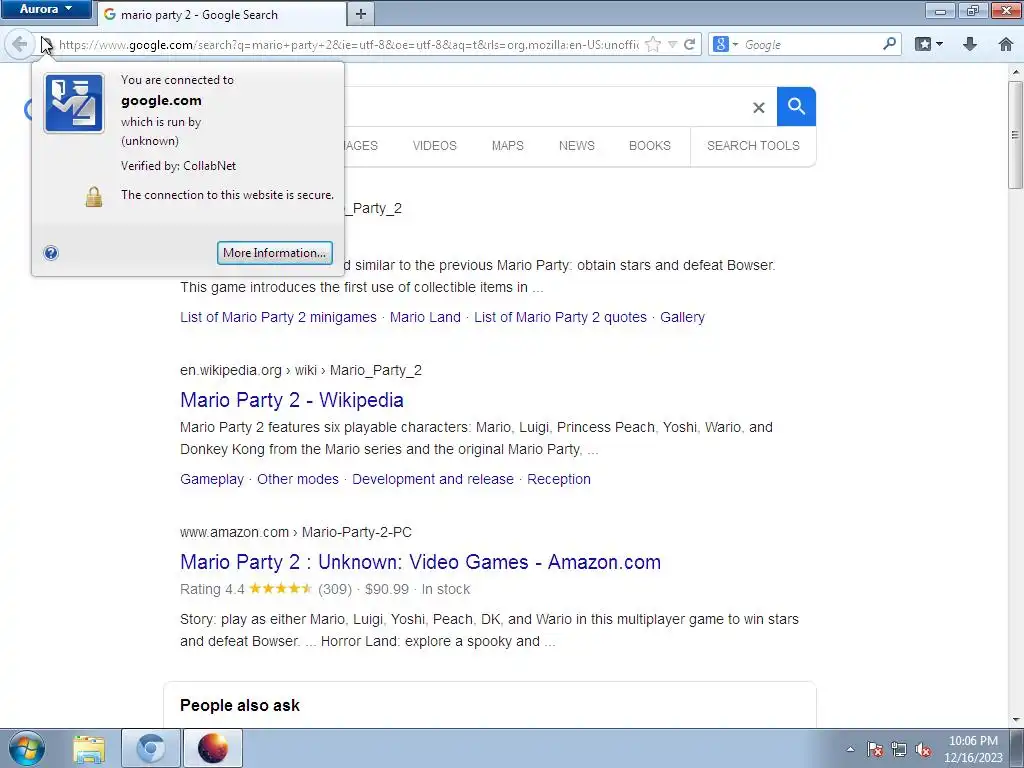Open SEARCH TOOLS options
Screen dimensions: 1024x768
pyautogui.click(x=753, y=146)
